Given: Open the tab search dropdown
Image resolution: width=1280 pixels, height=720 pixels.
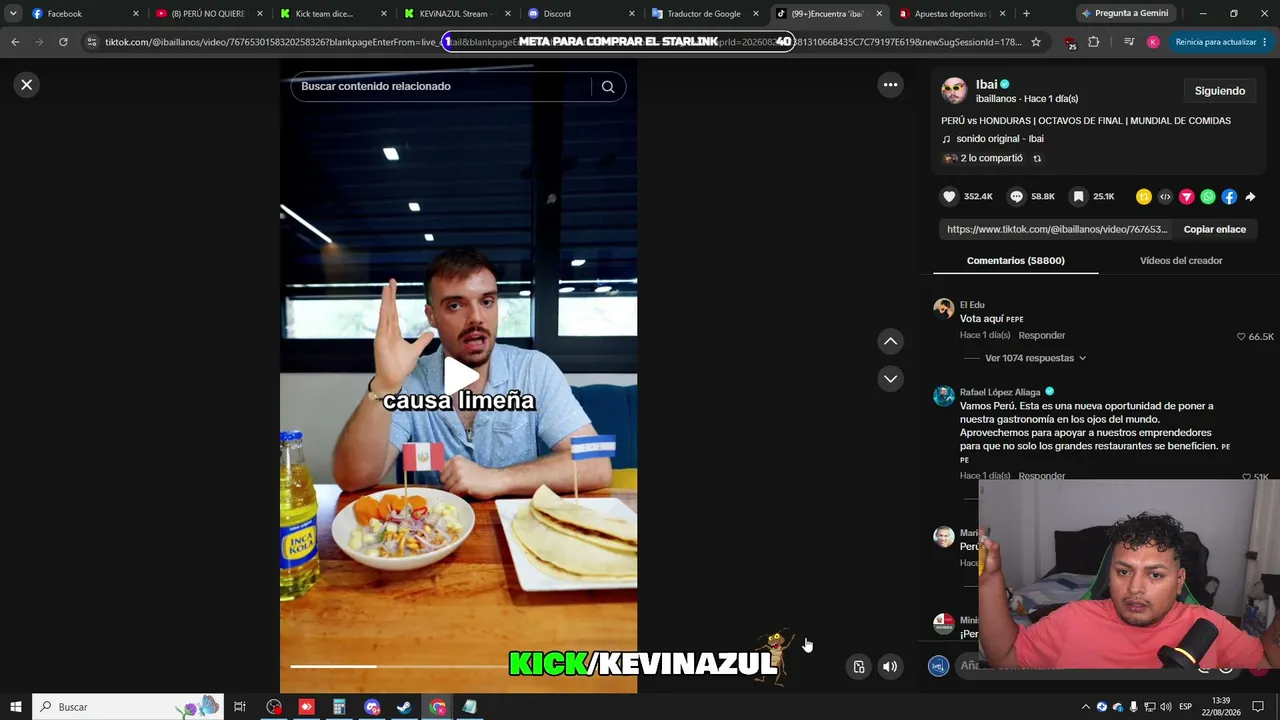Looking at the screenshot, I should [13, 14].
